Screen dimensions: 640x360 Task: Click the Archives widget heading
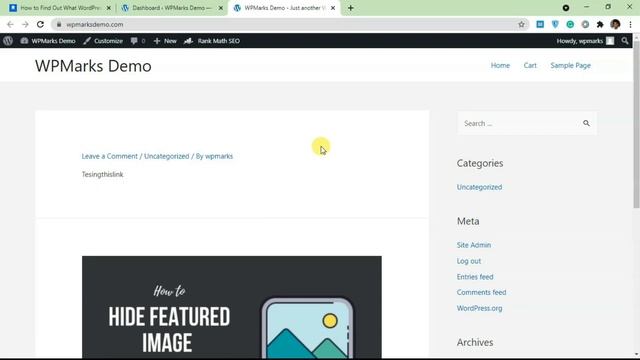(475, 342)
